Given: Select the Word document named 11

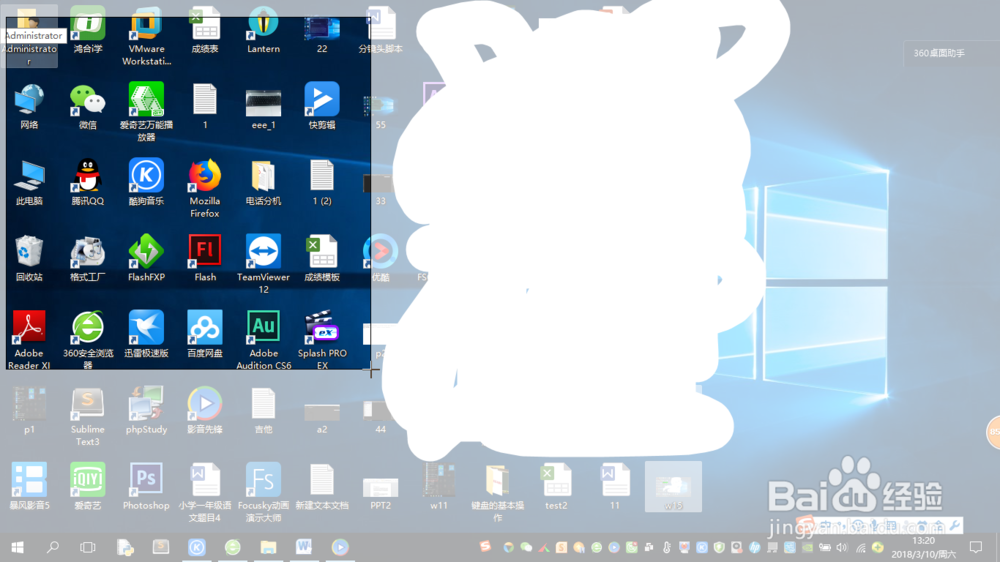Looking at the screenshot, I should 615,487.
